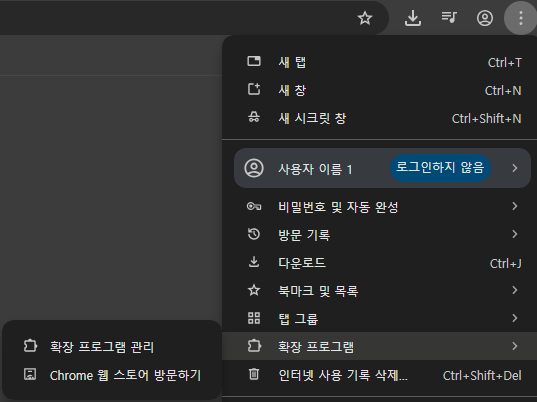Click the Ctrl+N shortcut text
Image resolution: width=537 pixels, height=402 pixels.
click(x=503, y=91)
